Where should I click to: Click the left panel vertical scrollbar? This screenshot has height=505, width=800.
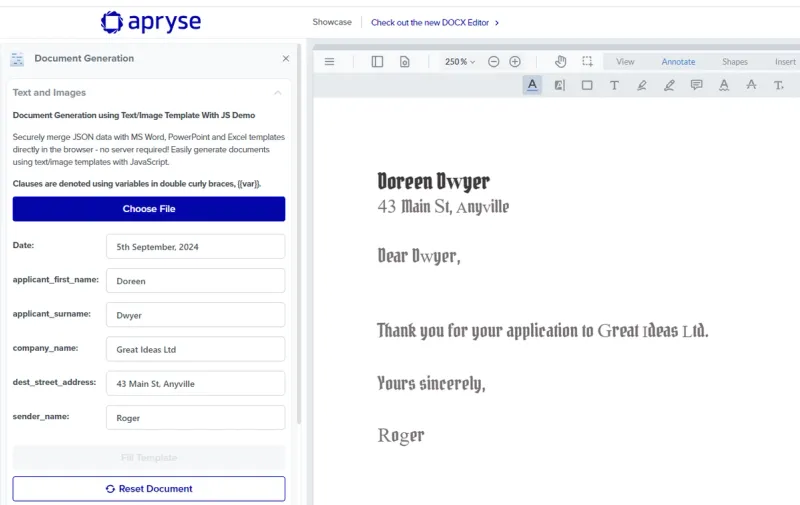[x=299, y=235]
